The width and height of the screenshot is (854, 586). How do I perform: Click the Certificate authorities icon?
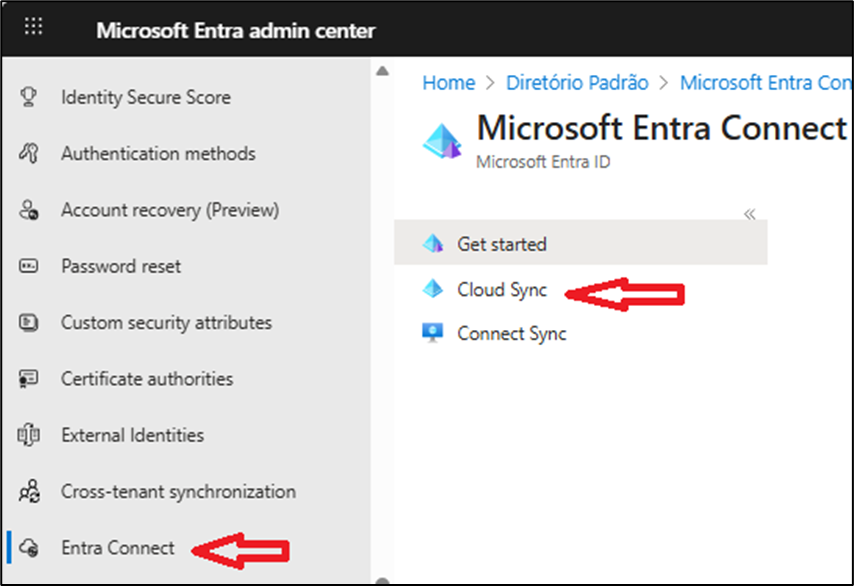(29, 379)
